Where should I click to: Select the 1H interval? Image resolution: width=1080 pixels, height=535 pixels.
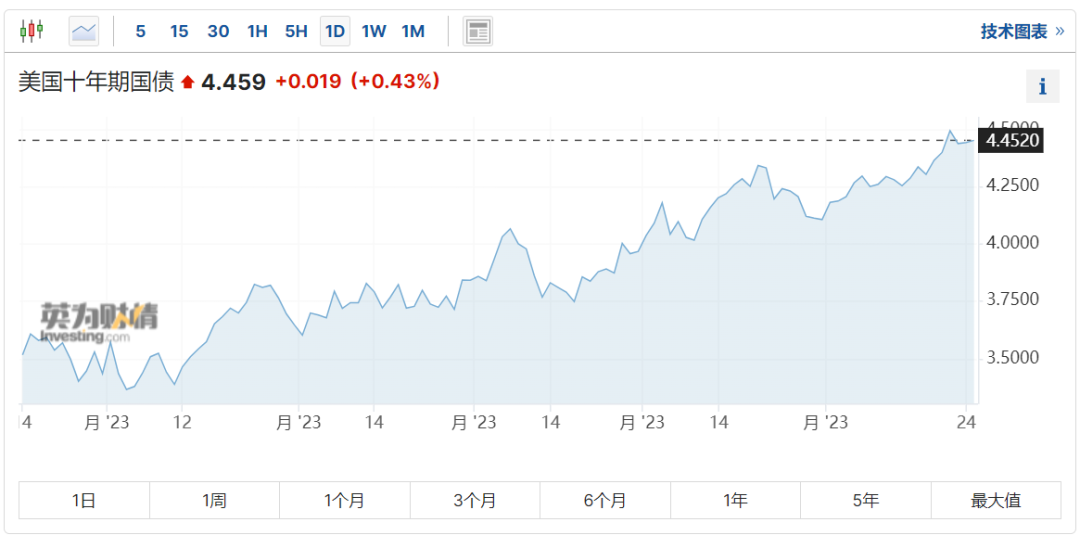257,31
